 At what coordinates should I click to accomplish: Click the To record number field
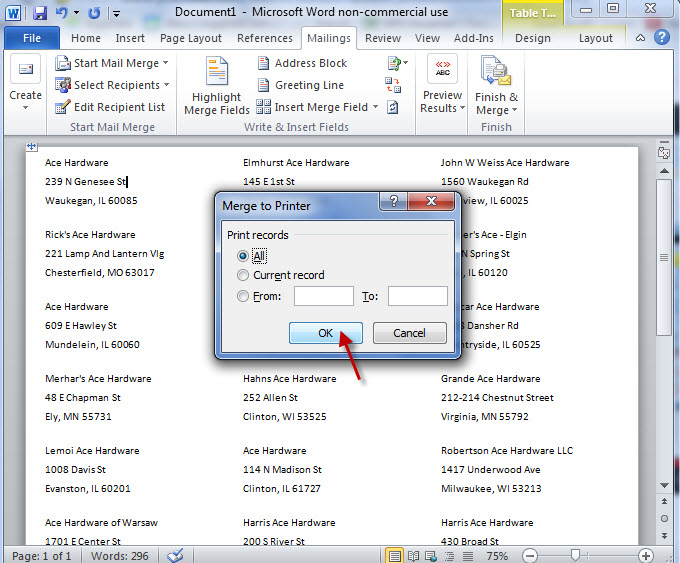pos(418,296)
